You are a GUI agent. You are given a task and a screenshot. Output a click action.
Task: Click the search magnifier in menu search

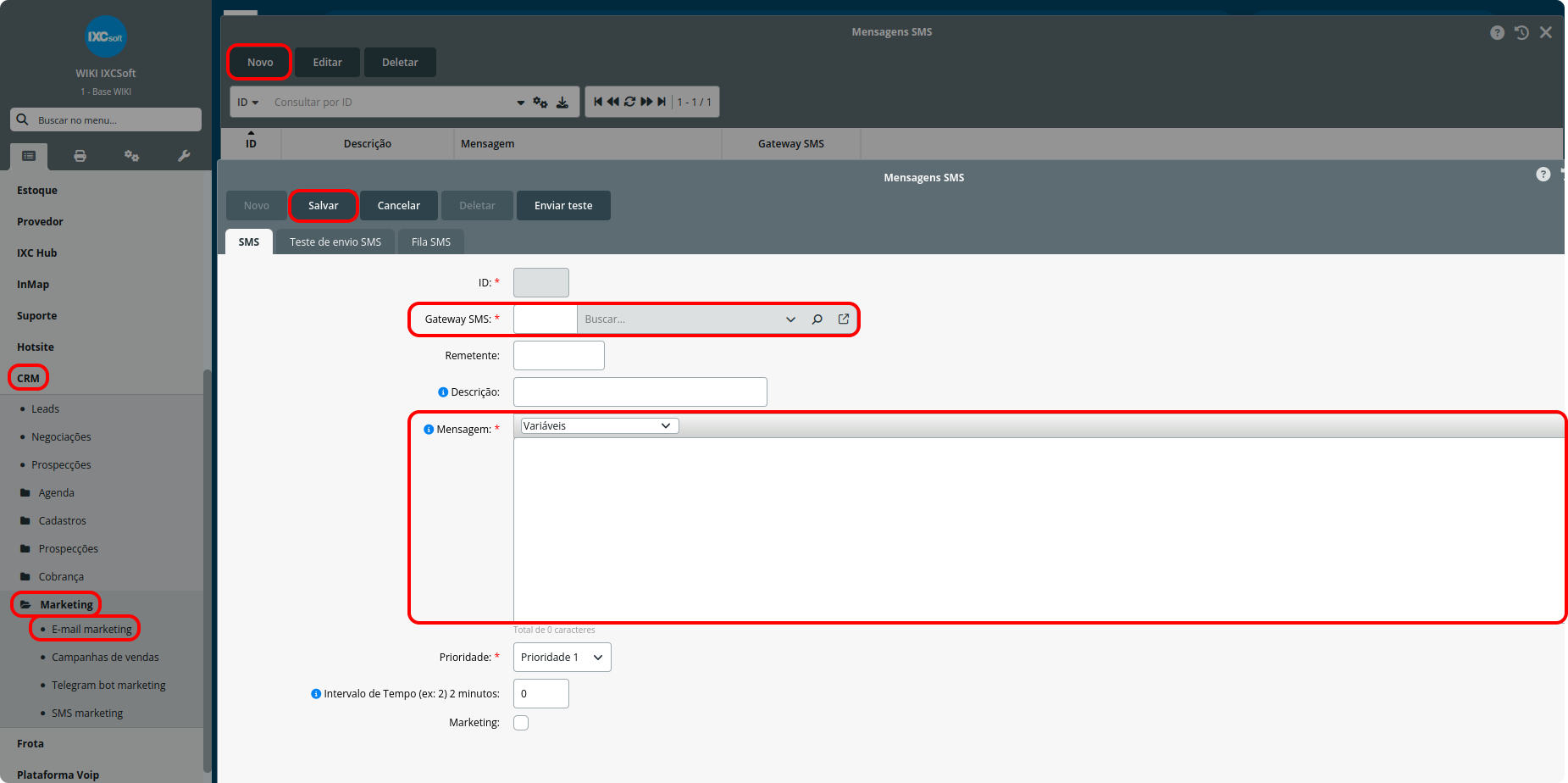click(x=23, y=119)
